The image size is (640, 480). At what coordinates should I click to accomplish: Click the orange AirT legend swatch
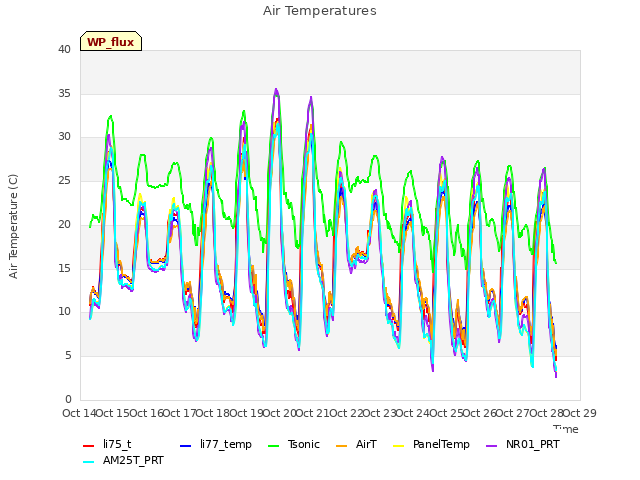tap(341, 446)
